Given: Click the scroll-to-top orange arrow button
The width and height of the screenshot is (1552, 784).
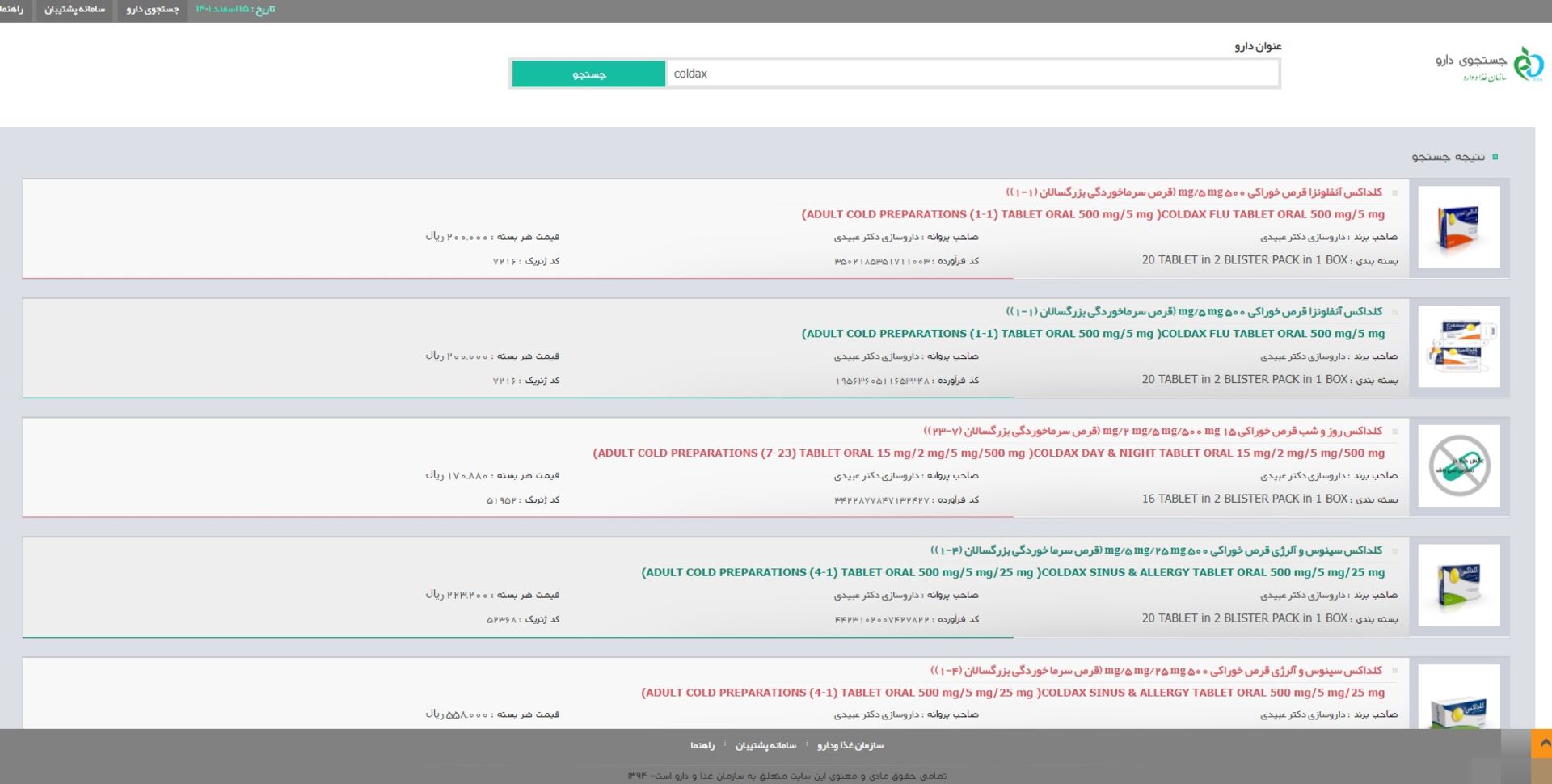Looking at the screenshot, I should 1542,743.
